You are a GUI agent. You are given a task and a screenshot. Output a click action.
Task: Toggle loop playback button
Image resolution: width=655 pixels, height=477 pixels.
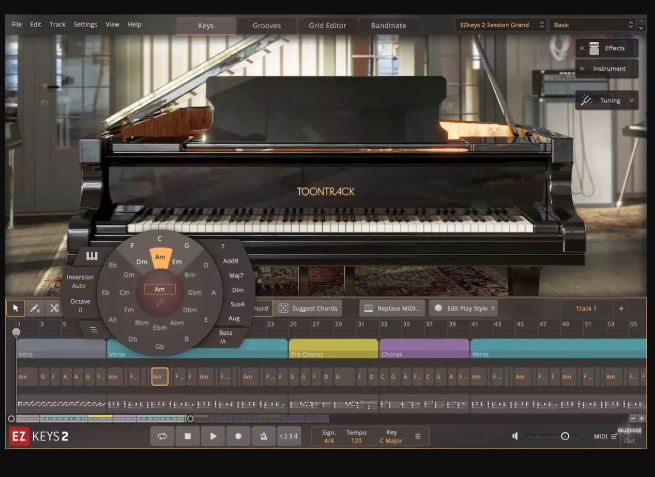[162, 436]
